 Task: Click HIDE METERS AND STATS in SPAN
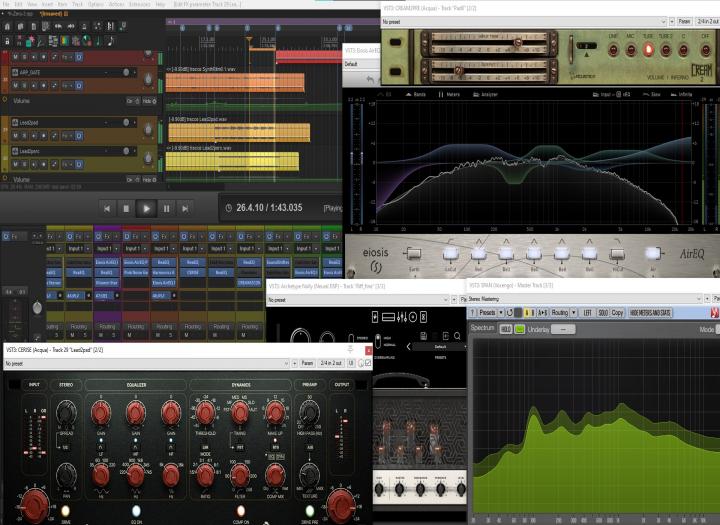click(x=650, y=313)
